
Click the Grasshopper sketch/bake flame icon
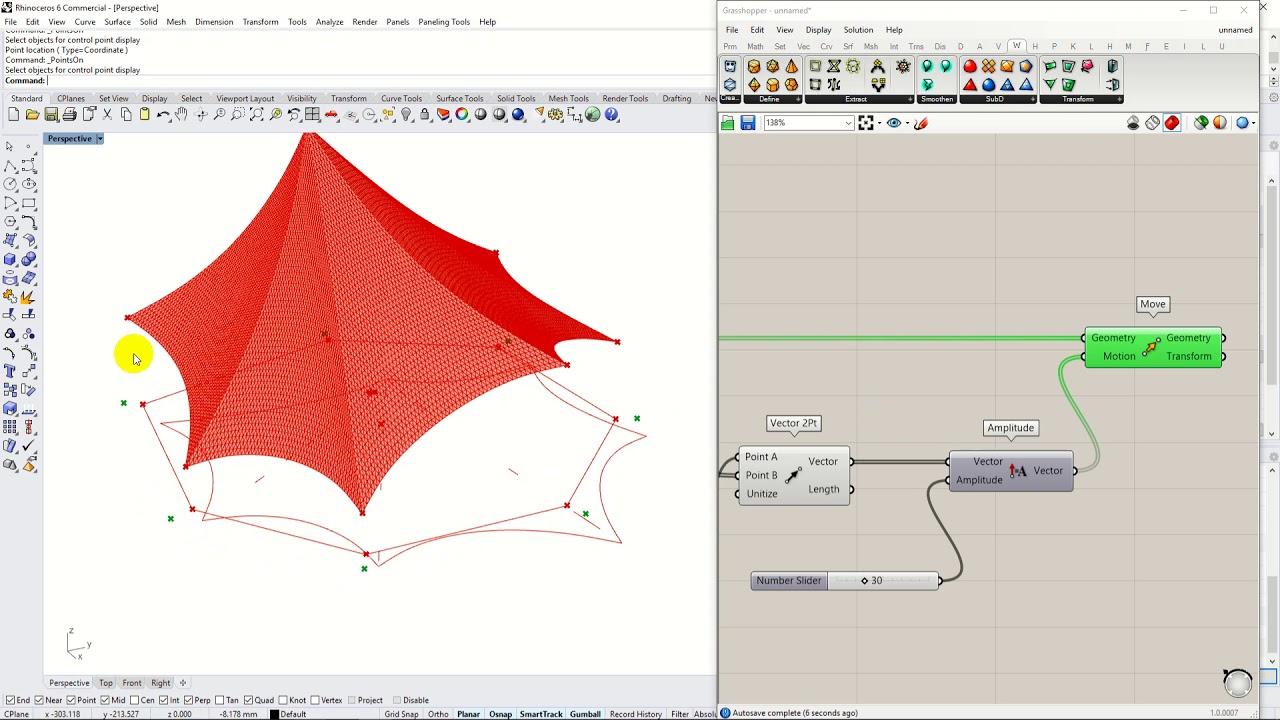click(921, 123)
